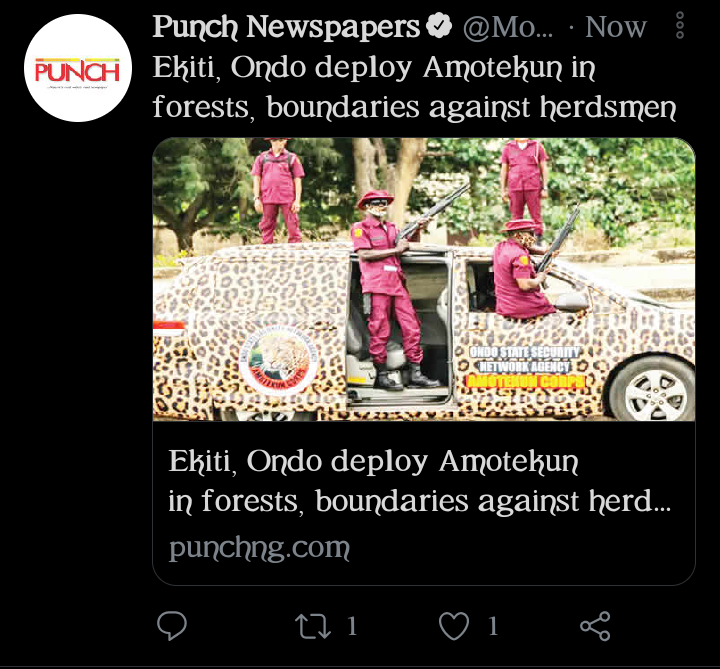Click the Ondo State Security Network Agency lettering
The height and width of the screenshot is (669, 720).
pos(525,360)
